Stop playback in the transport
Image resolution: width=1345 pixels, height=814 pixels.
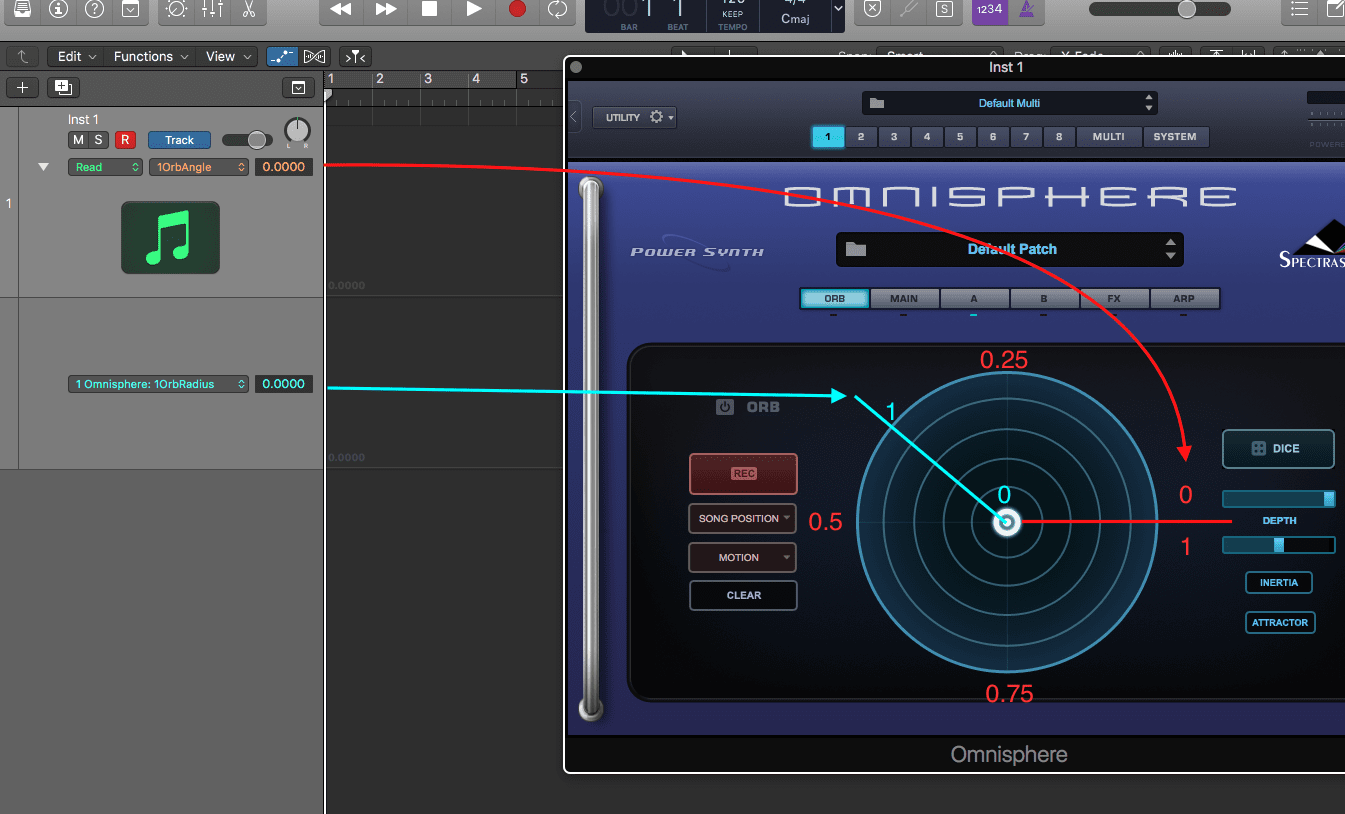click(x=429, y=10)
